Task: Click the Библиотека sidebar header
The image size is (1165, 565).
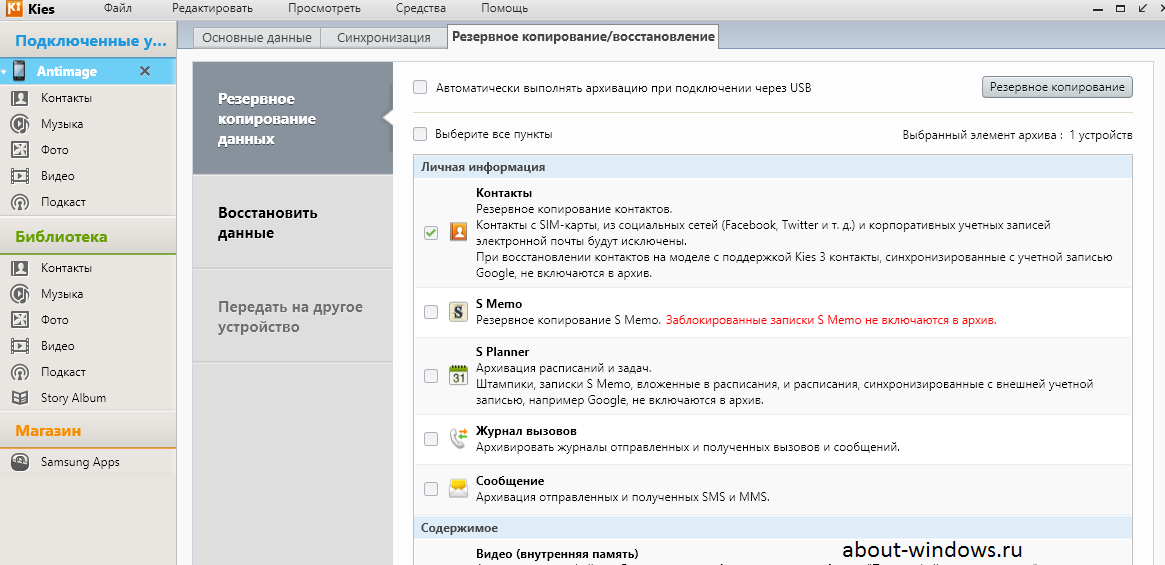Action: pos(88,236)
